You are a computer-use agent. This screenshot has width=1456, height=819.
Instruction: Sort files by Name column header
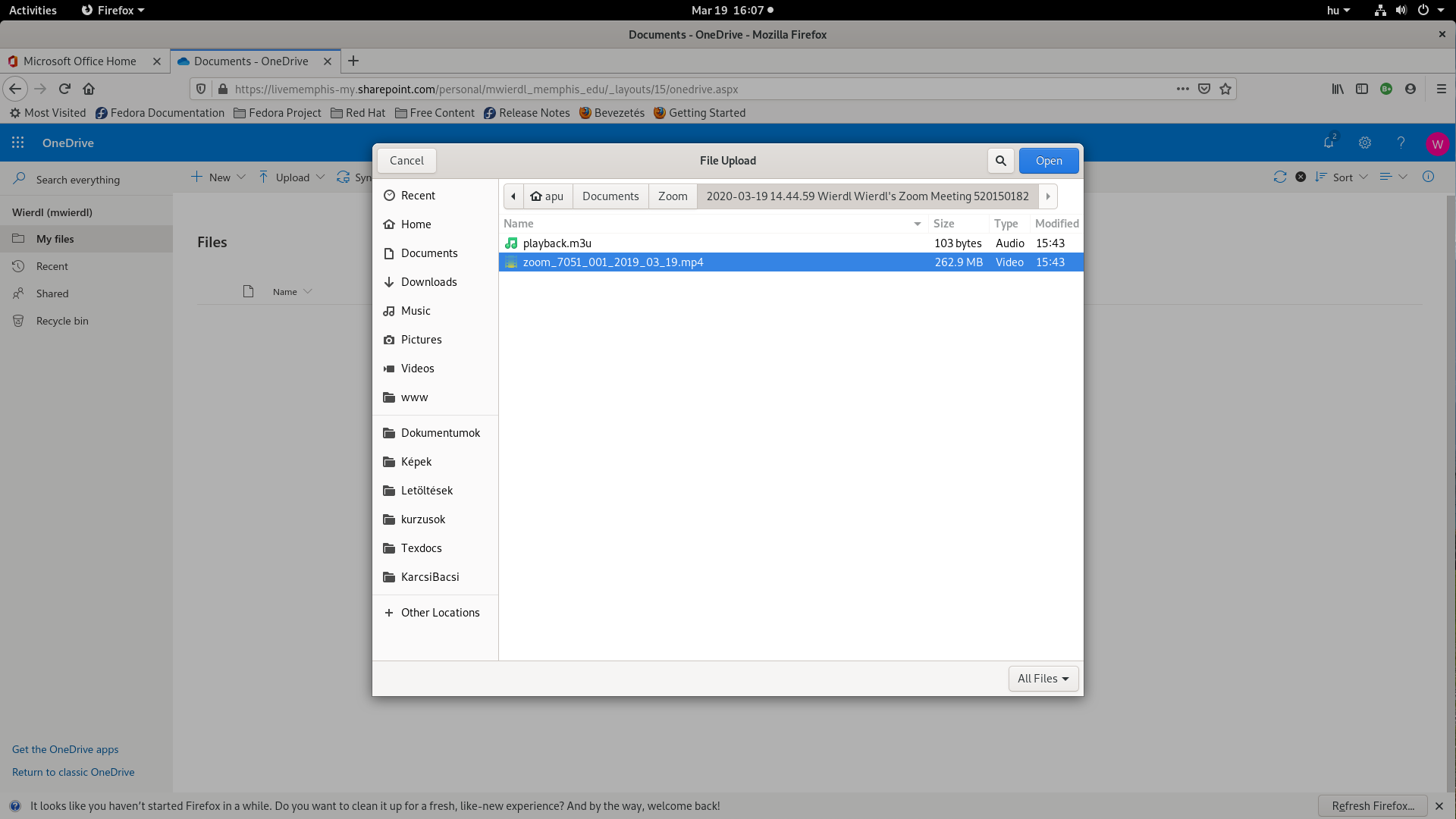[x=713, y=224]
